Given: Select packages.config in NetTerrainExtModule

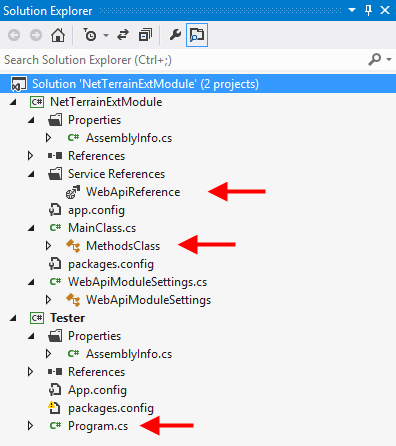Looking at the screenshot, I should click(x=111, y=264).
